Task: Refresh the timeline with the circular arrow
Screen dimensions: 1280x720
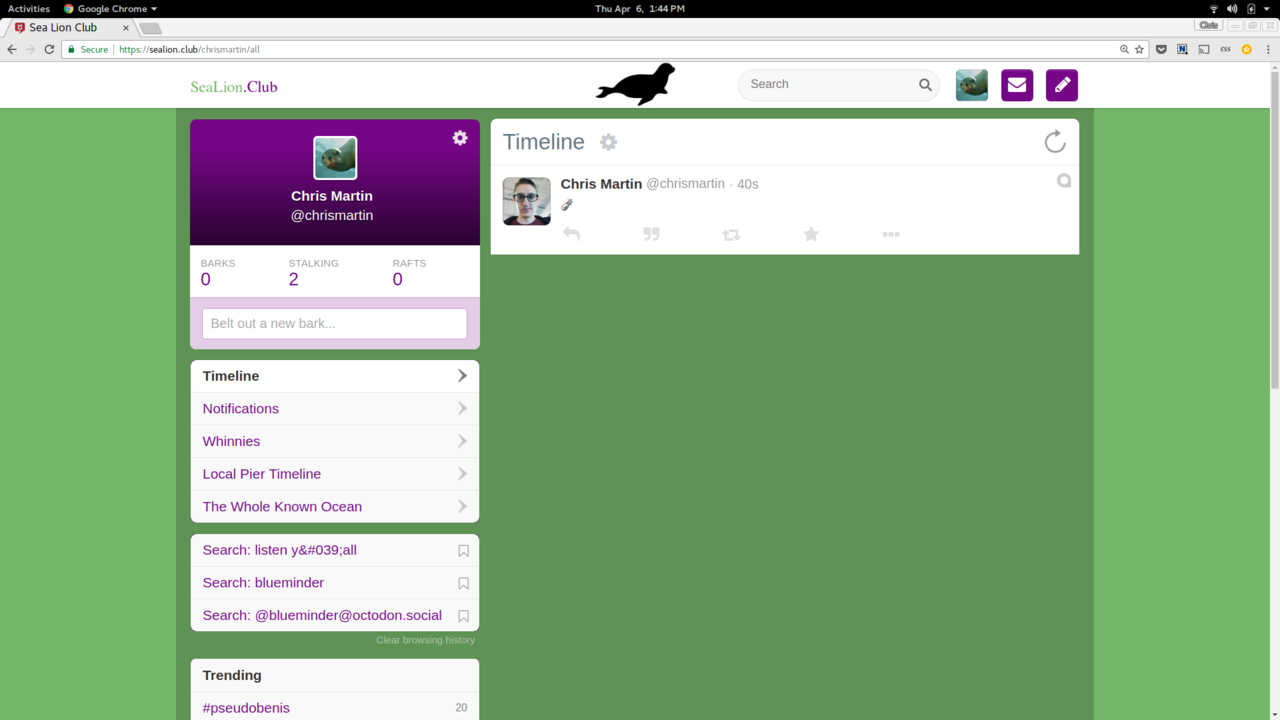Action: click(1055, 142)
